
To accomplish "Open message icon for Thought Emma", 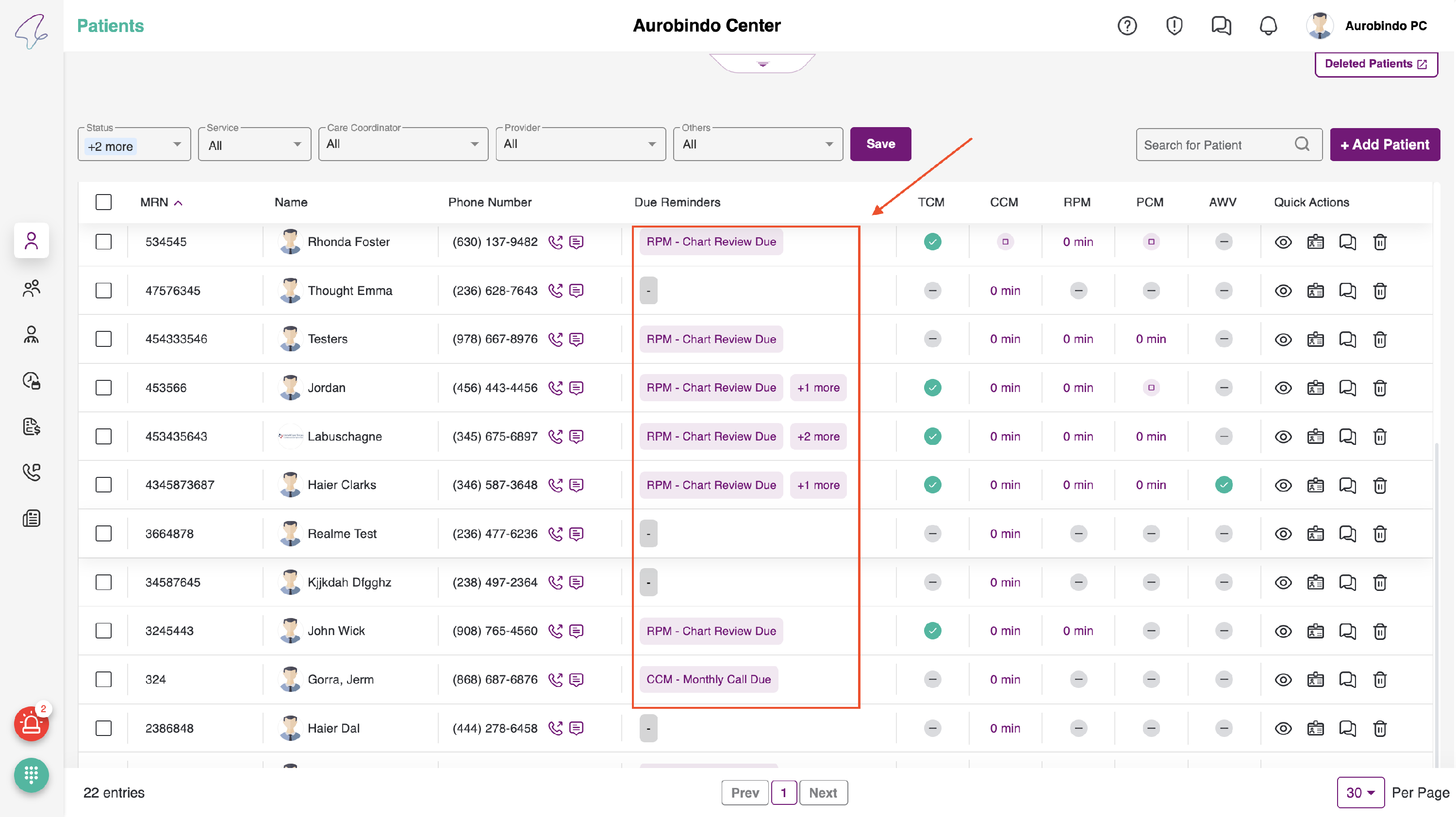I will click(x=576, y=291).
